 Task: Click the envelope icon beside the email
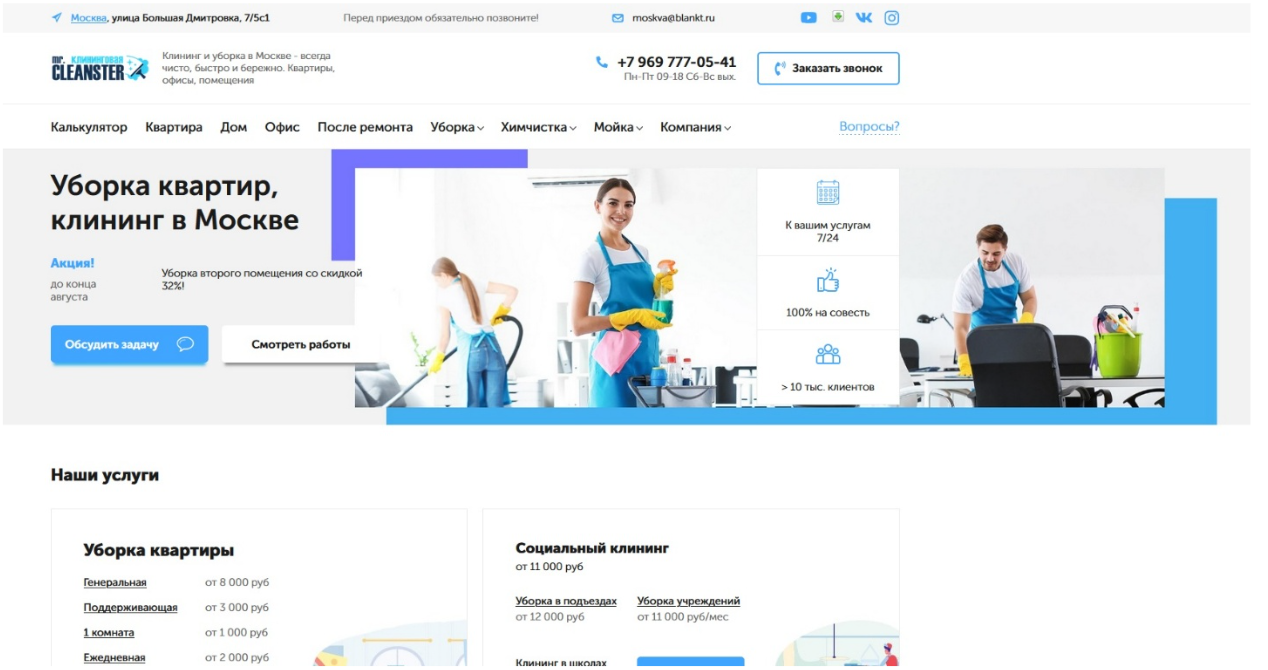618,18
